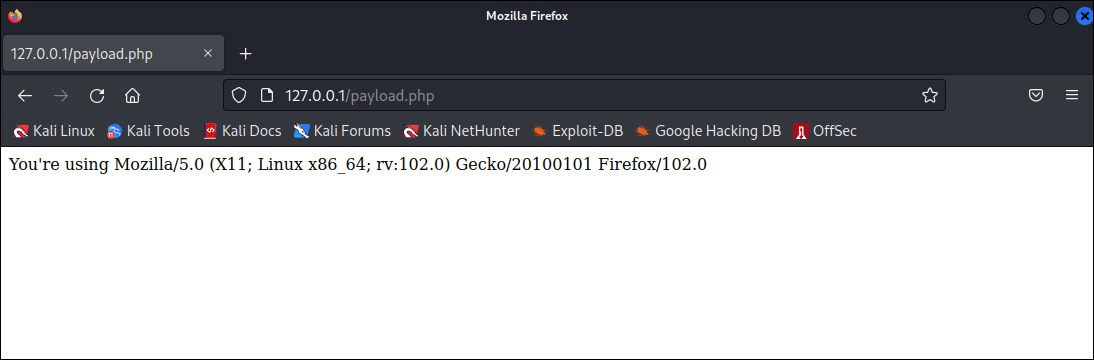Open the Exploit-DB bookmark
1094x360 pixels.
click(x=577, y=130)
